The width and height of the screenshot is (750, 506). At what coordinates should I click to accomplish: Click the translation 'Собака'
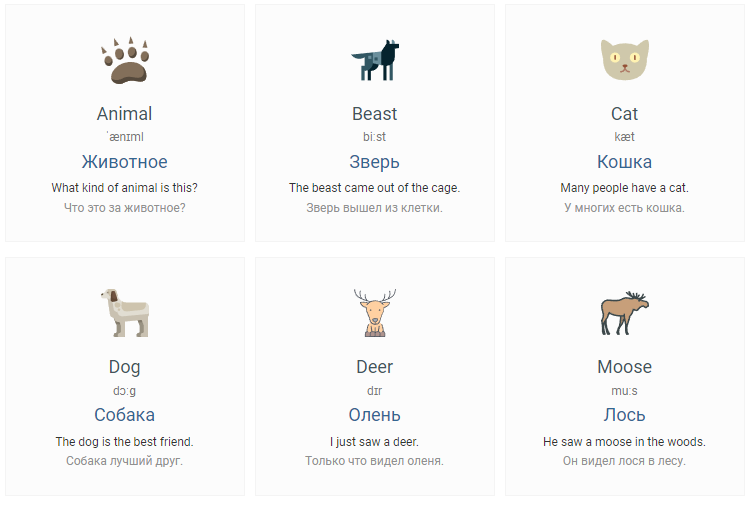(124, 415)
